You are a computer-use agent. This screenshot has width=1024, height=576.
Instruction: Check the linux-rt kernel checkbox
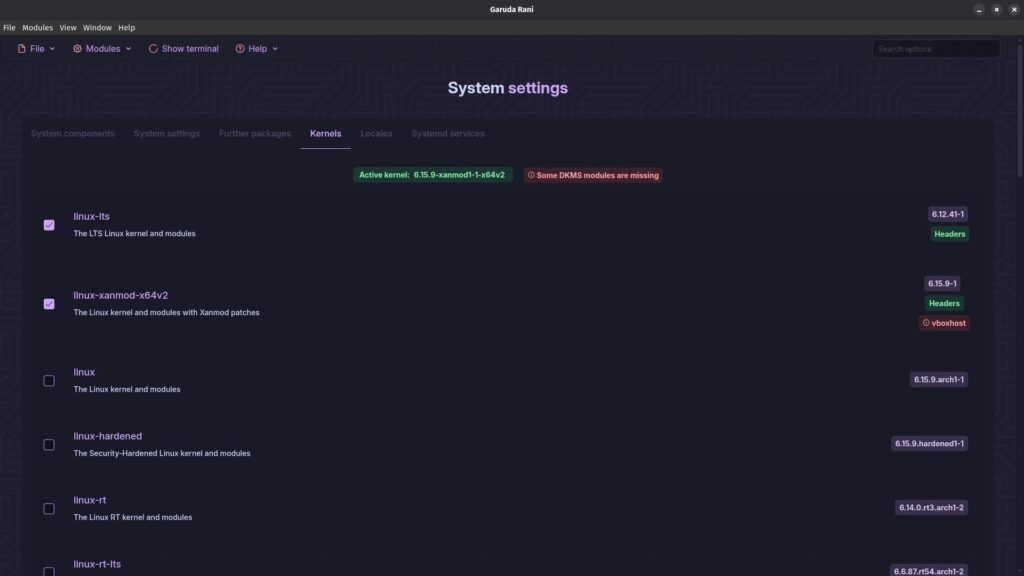(49, 509)
